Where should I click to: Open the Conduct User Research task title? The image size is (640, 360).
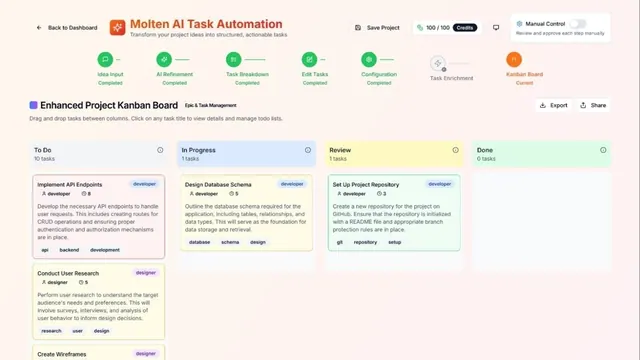68,273
